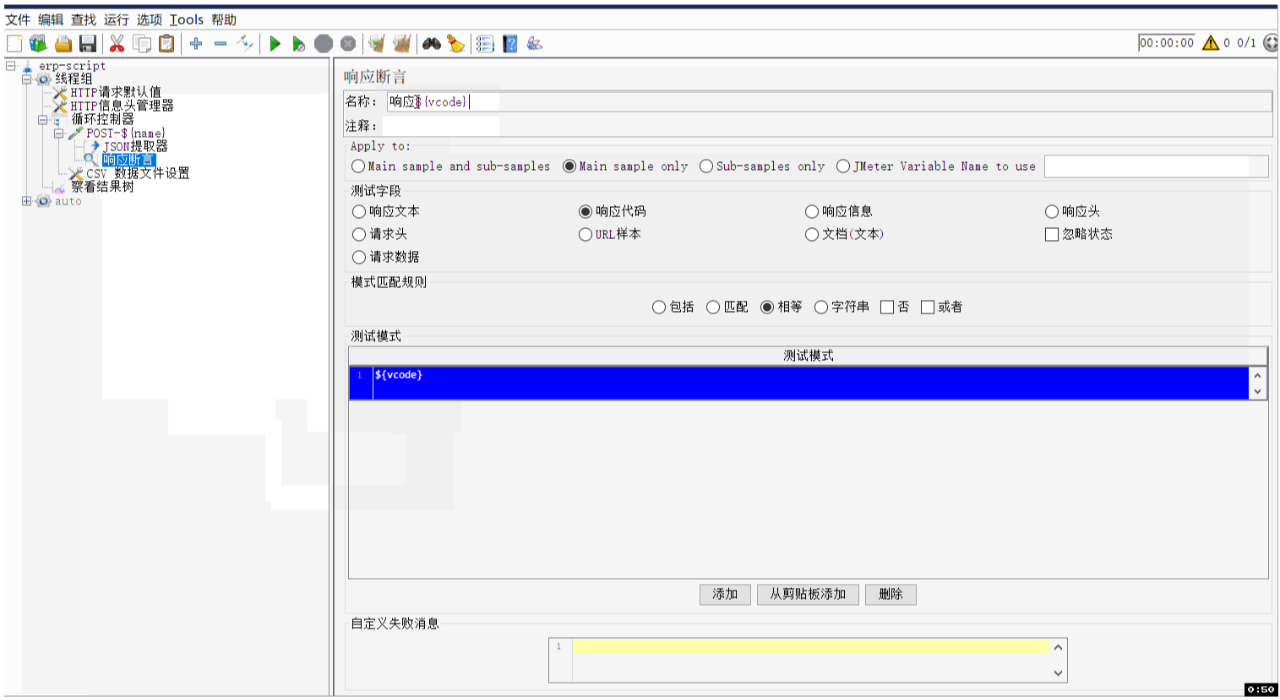
Task: Collapse the 线程组 tree node
Action: pyautogui.click(x=27, y=79)
